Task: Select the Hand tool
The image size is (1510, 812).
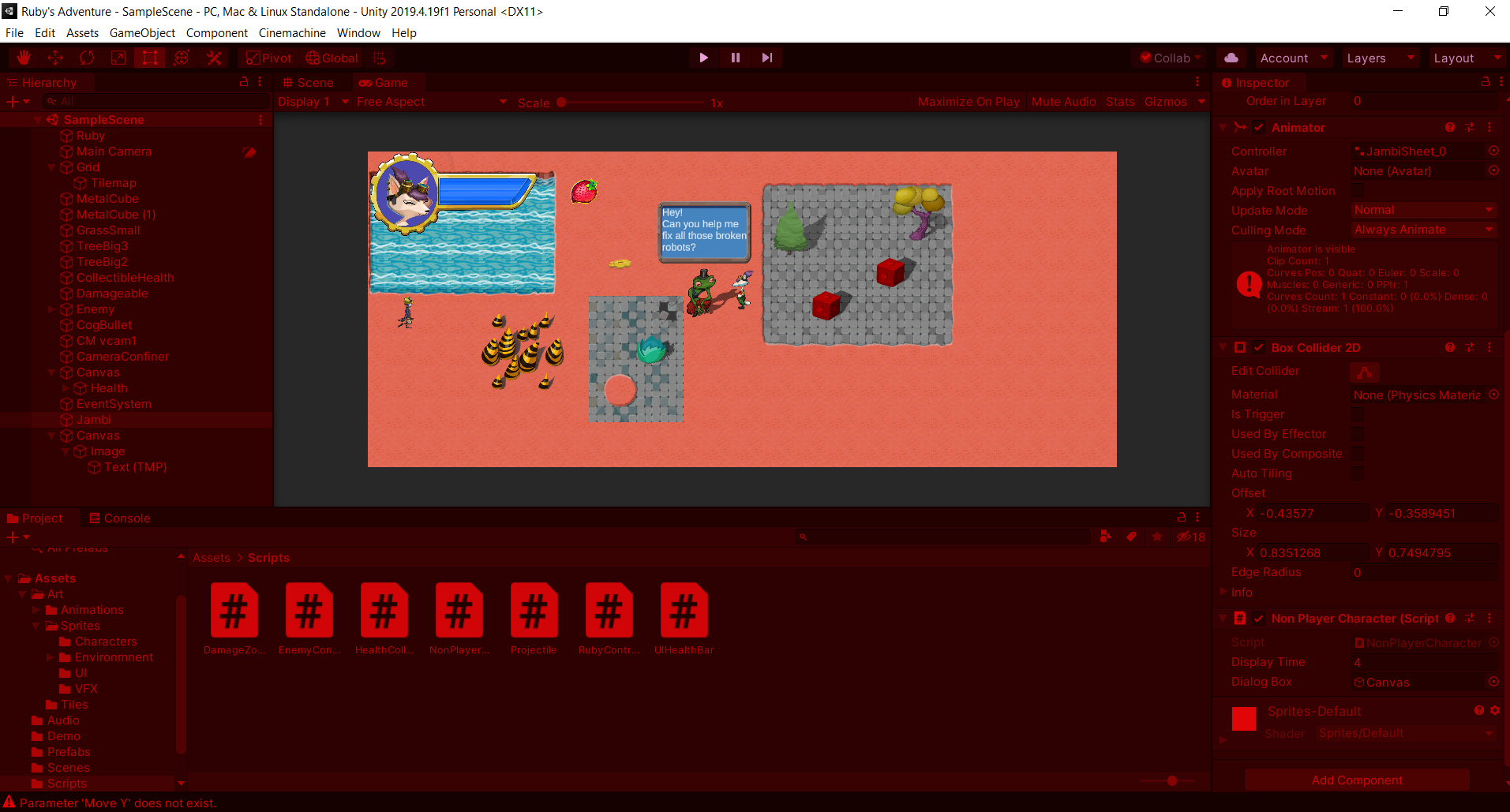Action: point(24,58)
